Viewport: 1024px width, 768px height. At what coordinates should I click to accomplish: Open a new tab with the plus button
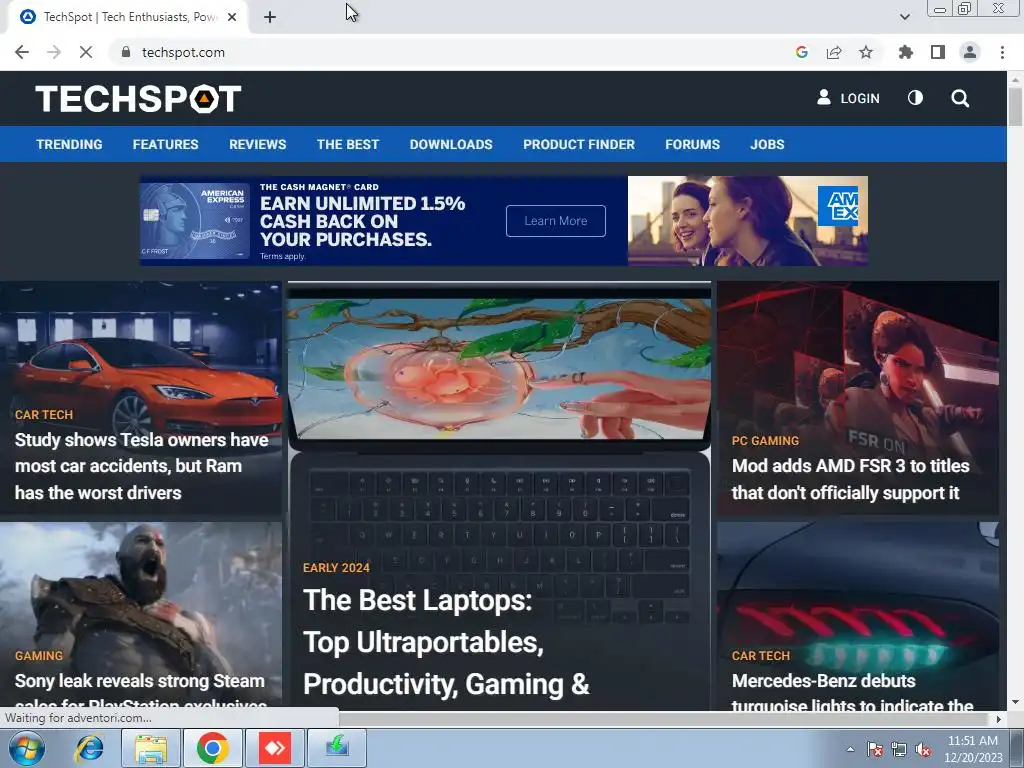pos(270,18)
